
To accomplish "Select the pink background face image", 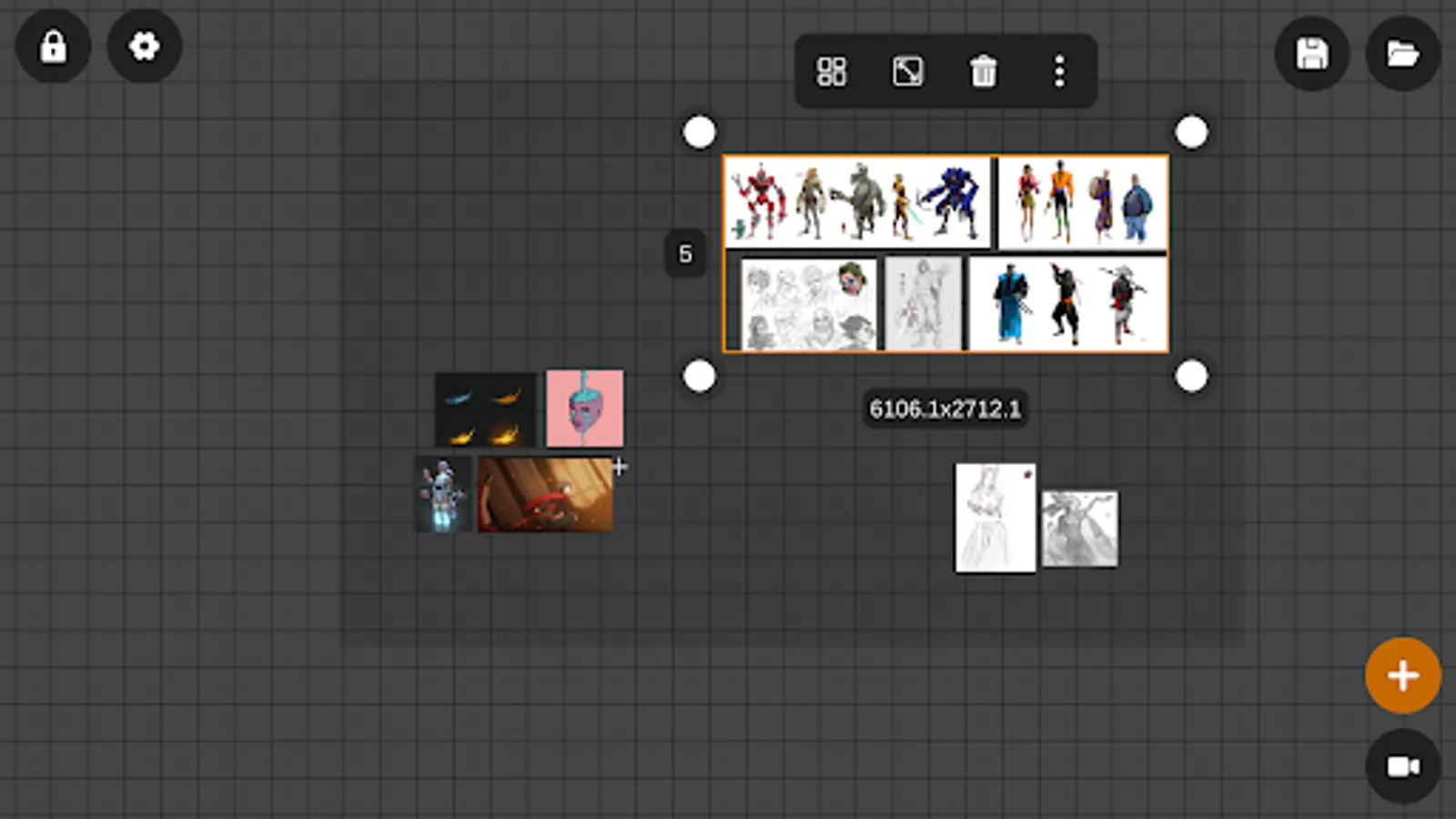I will (584, 408).
